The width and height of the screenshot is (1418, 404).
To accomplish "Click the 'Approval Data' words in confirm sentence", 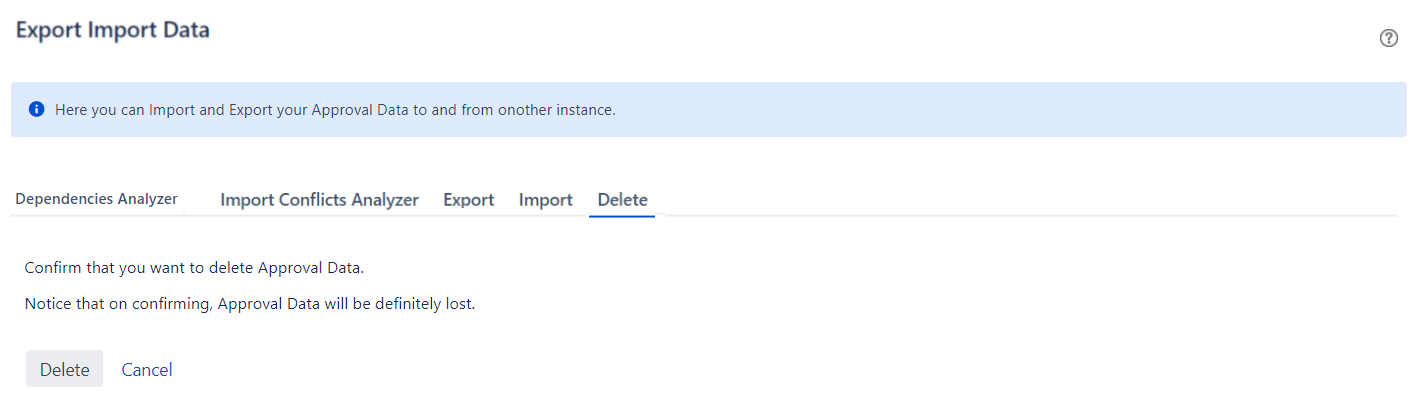I will (x=309, y=269).
